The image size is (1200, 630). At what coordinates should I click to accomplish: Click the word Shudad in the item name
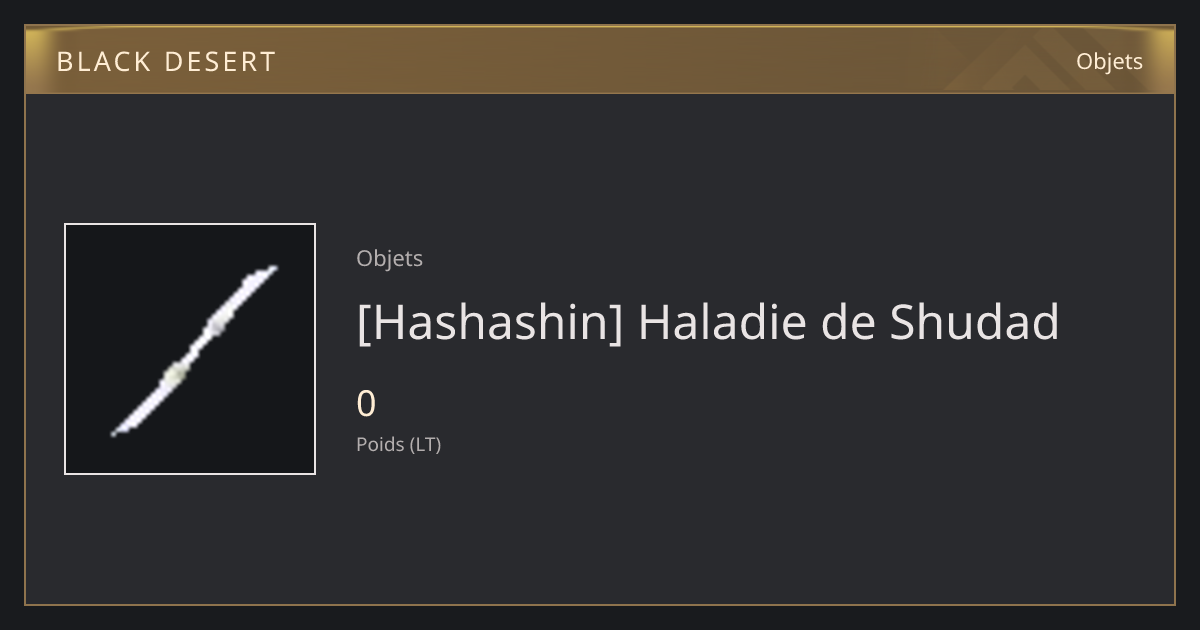tap(974, 322)
